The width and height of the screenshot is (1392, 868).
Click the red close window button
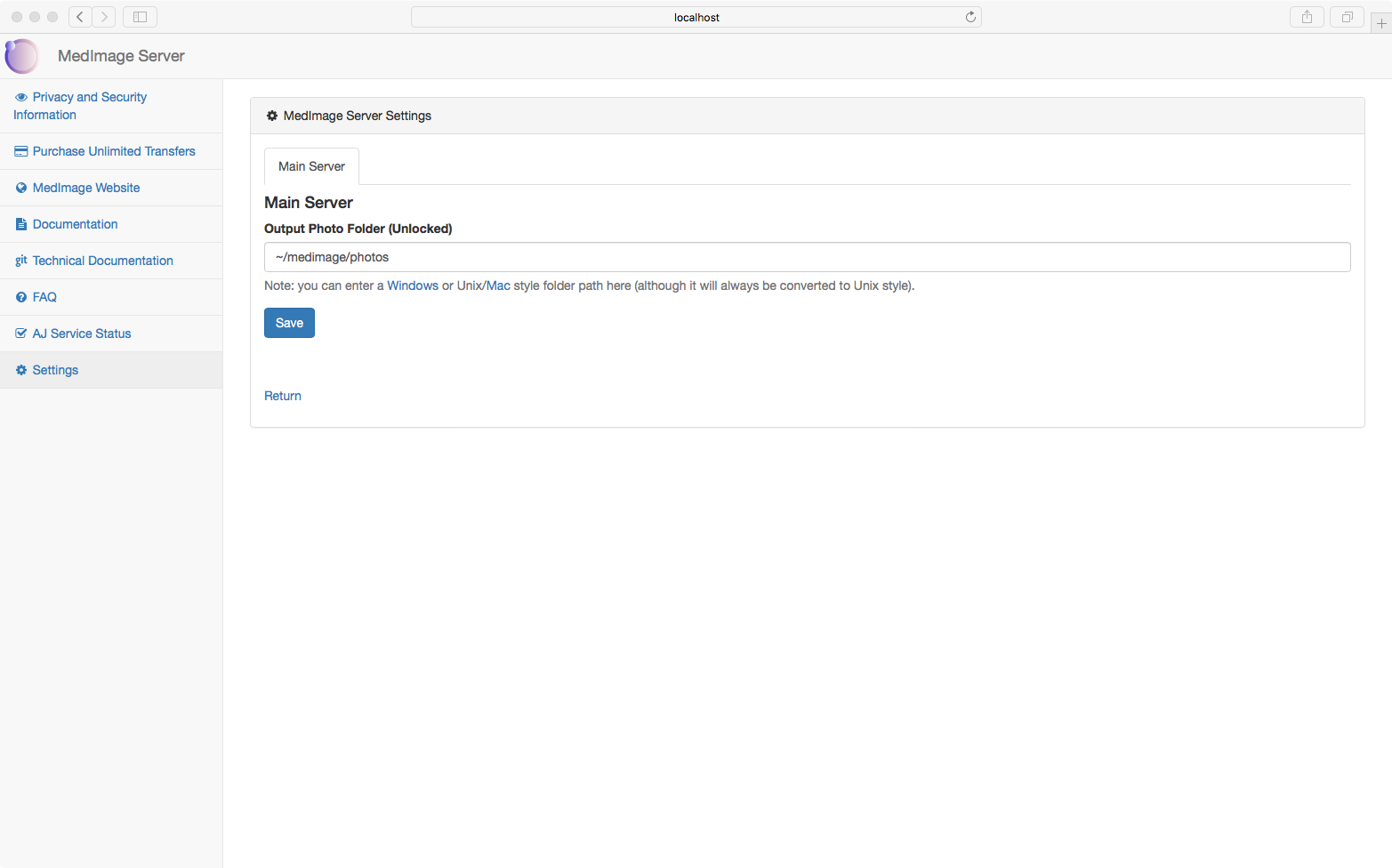pos(17,17)
